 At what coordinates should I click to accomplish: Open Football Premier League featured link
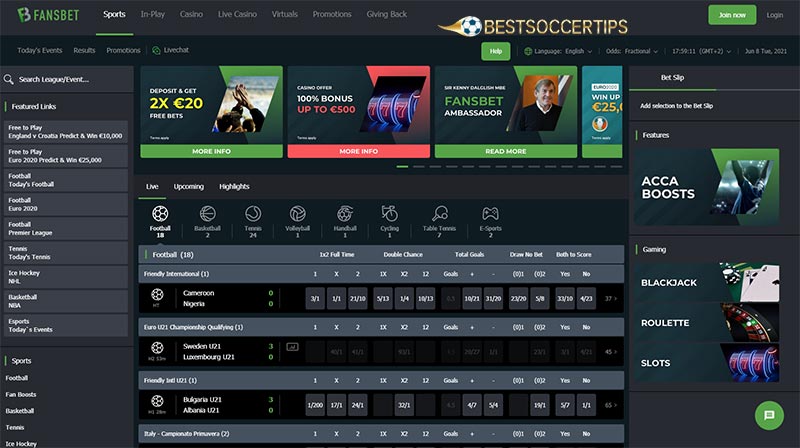click(65, 228)
